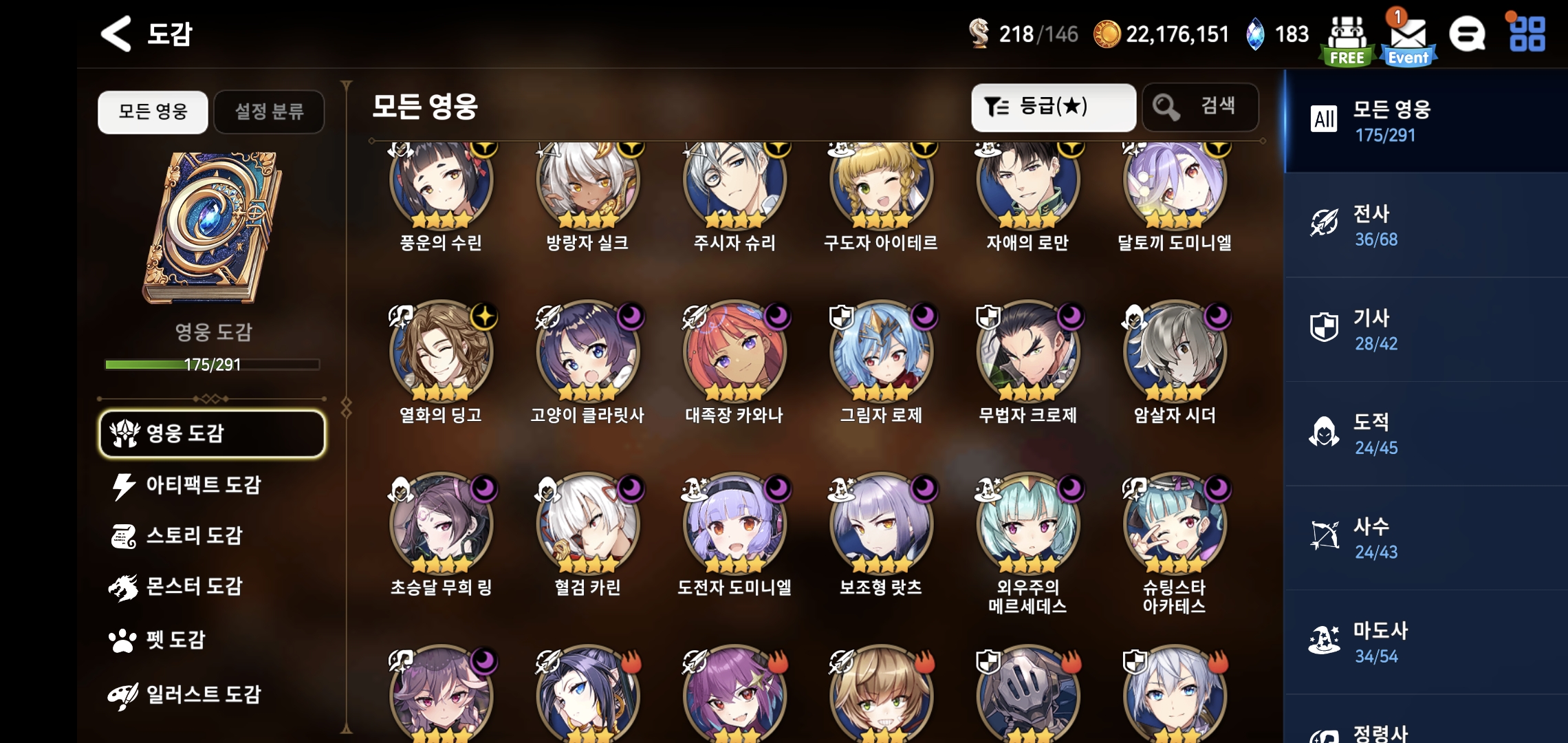Switch to the 설정 분류 tab

(269, 111)
